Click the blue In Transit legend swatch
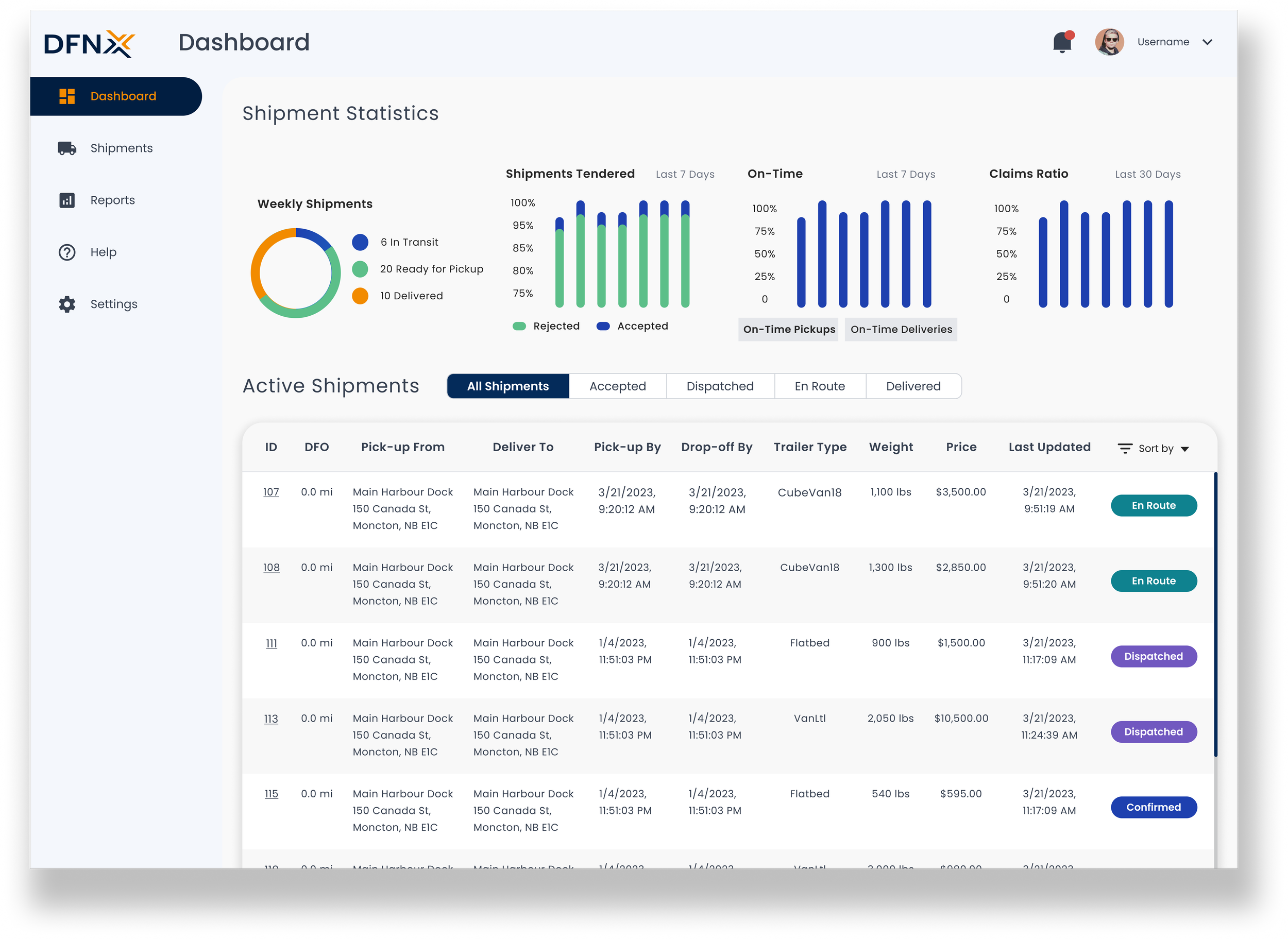1288x939 pixels. [360, 243]
